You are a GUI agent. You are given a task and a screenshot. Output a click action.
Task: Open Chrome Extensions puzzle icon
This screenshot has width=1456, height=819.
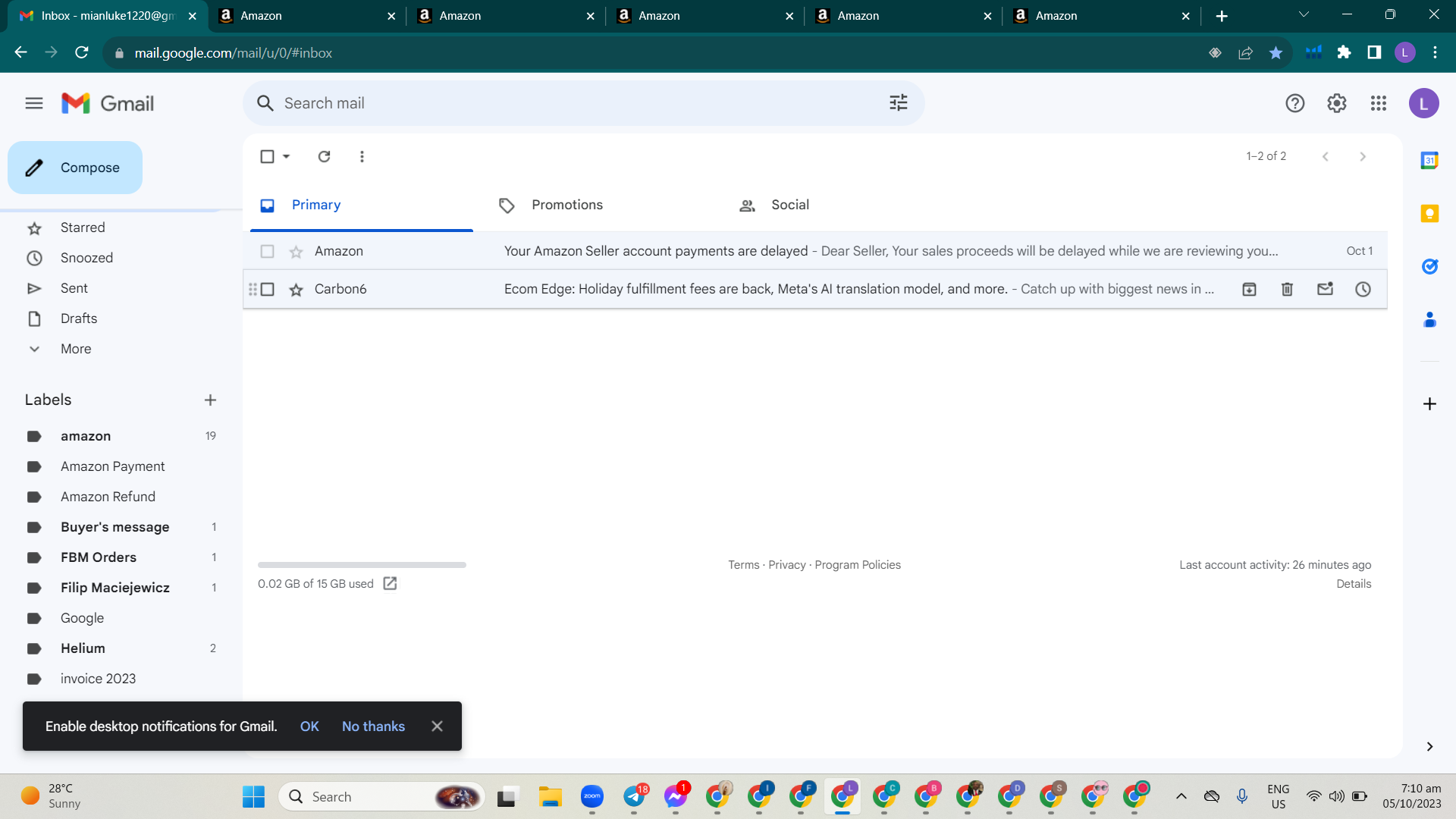(x=1344, y=52)
